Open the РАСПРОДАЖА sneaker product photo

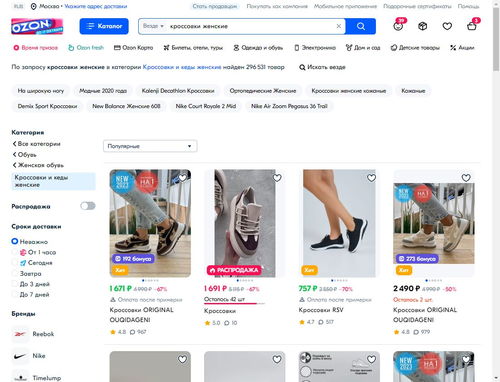coord(245,223)
